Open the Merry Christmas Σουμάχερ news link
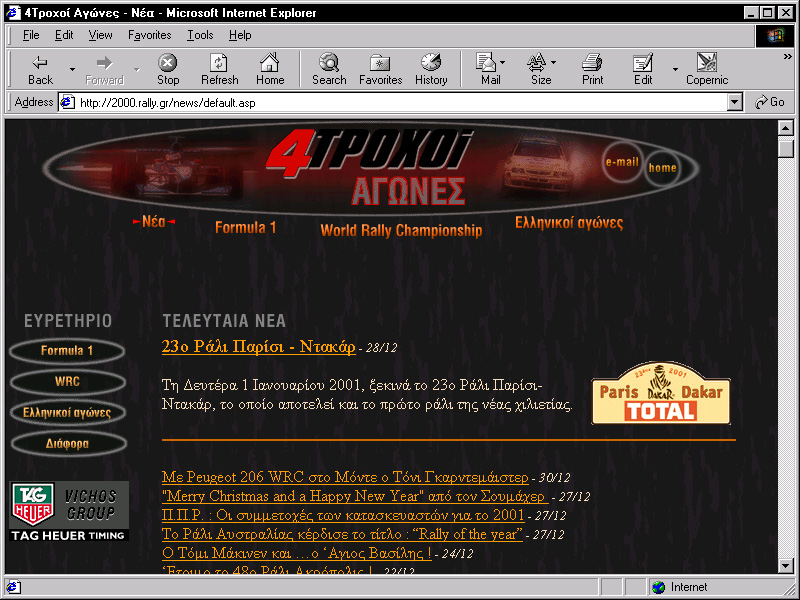Viewport: 800px width, 600px height. pos(355,496)
